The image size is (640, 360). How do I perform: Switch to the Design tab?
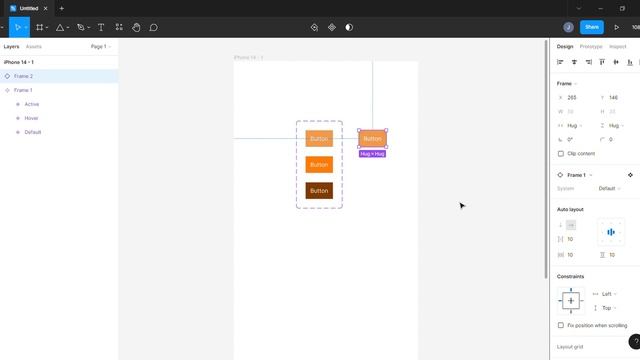pyautogui.click(x=565, y=47)
